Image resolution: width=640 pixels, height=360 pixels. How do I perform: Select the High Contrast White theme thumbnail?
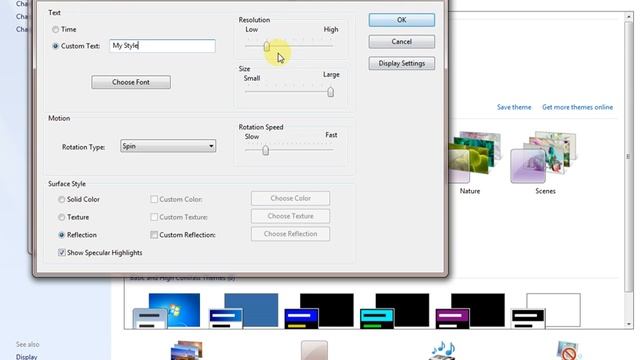(546, 311)
